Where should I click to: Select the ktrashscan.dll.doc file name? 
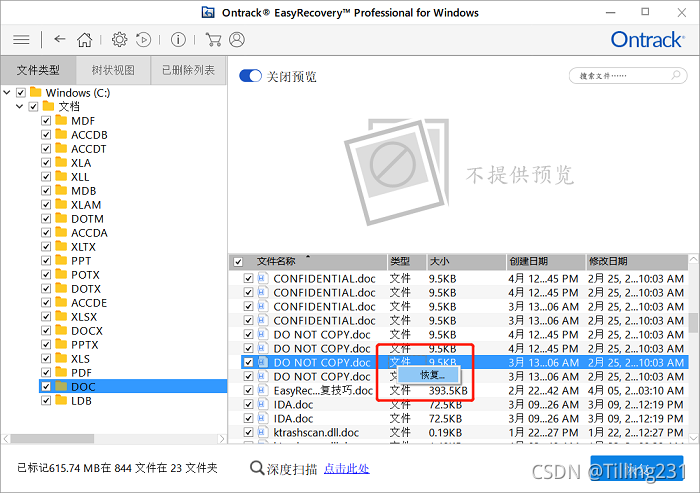pos(316,432)
